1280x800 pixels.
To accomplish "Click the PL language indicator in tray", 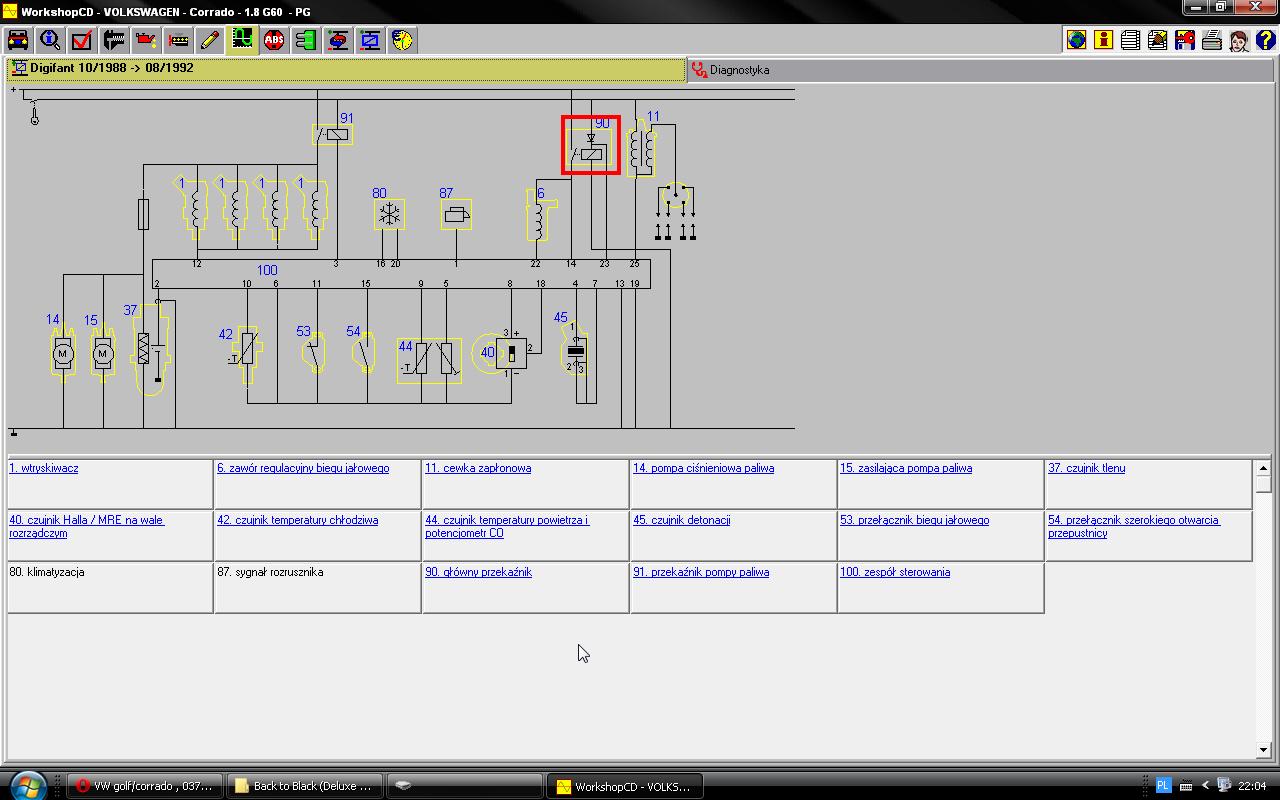I will 1163,785.
